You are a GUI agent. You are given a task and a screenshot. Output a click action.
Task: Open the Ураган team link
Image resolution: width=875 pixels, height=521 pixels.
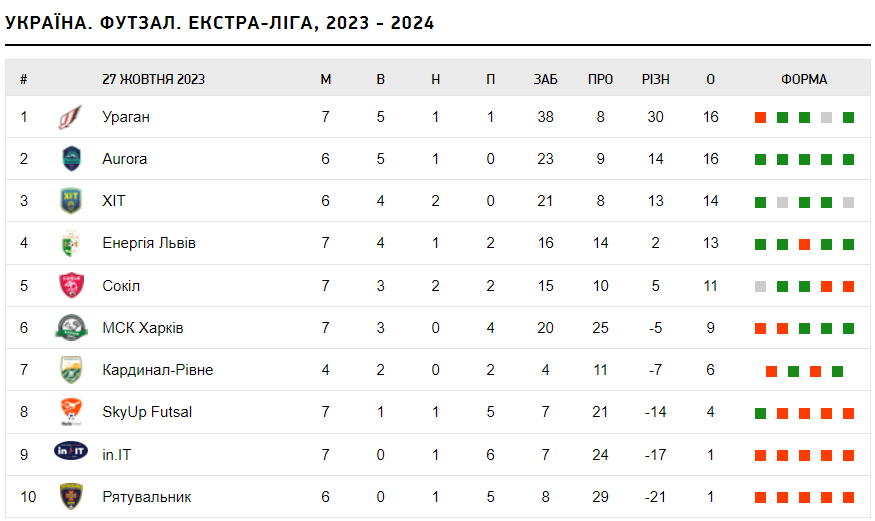coord(126,117)
